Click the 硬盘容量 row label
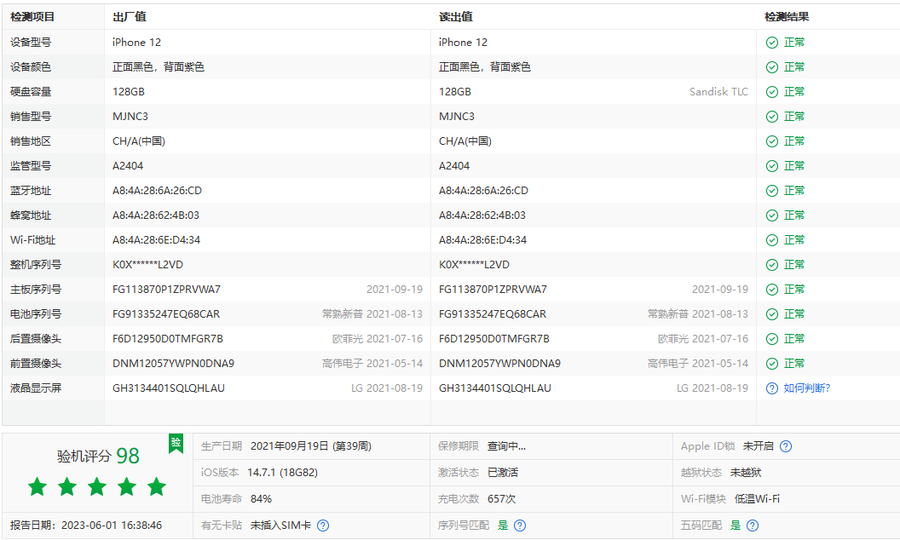 point(30,92)
